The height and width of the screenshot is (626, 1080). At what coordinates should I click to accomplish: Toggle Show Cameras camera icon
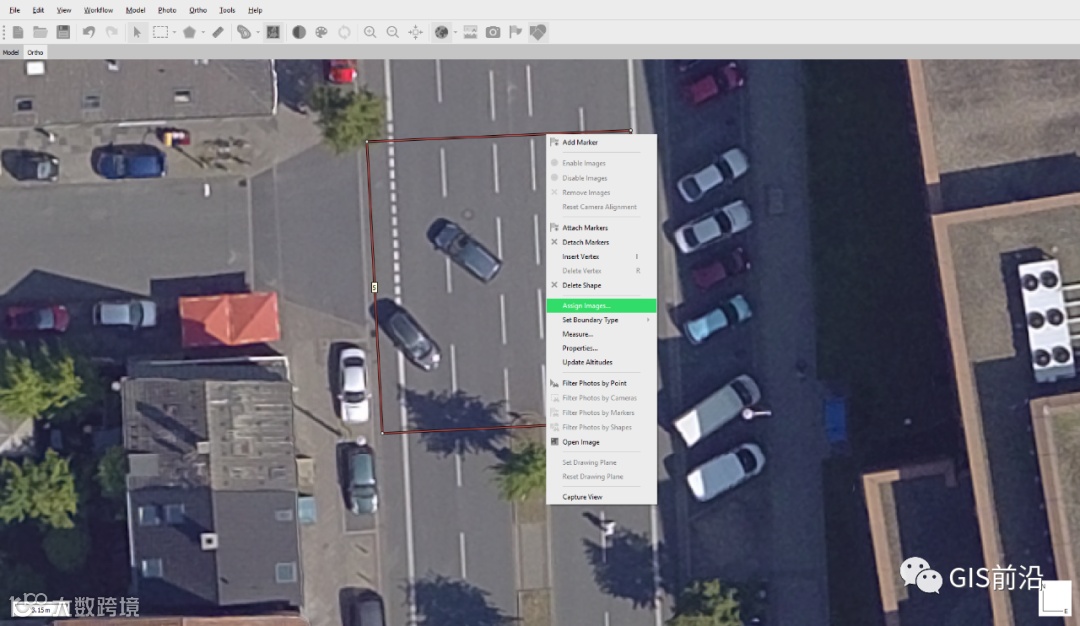493,32
